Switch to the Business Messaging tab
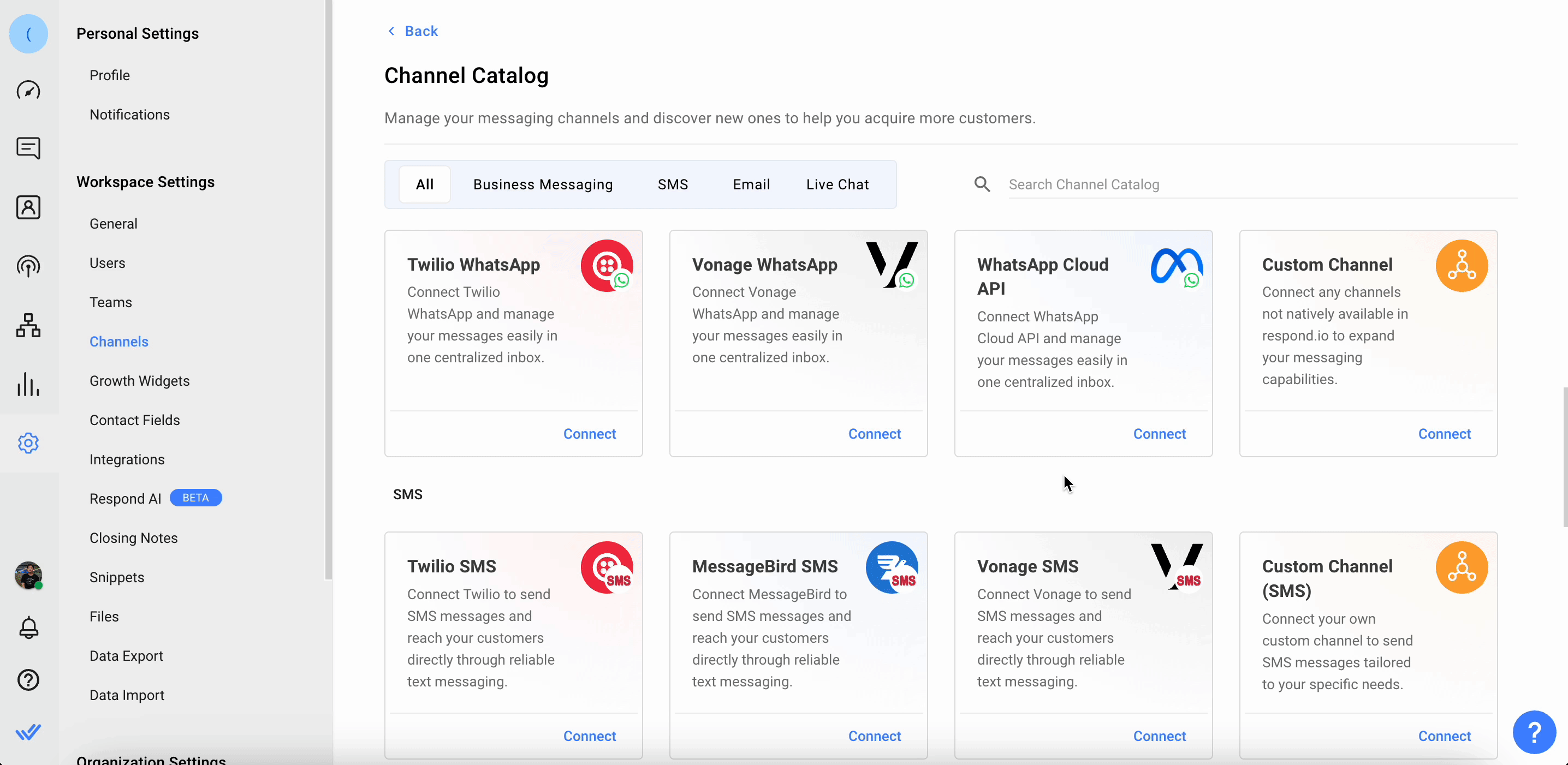The height and width of the screenshot is (765, 1568). 543,184
